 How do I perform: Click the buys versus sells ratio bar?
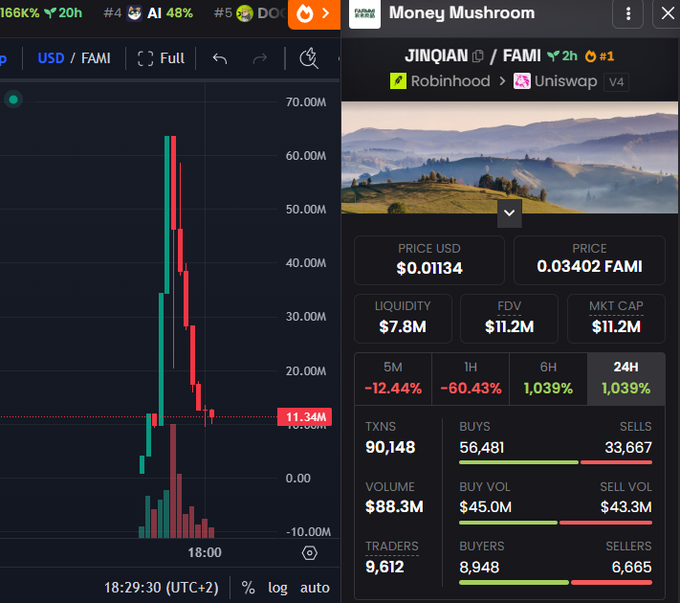556,462
